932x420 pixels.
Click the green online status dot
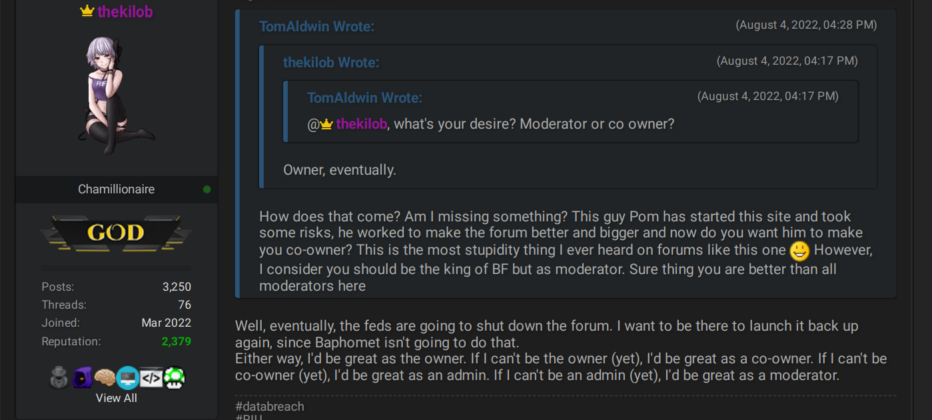coord(207,189)
